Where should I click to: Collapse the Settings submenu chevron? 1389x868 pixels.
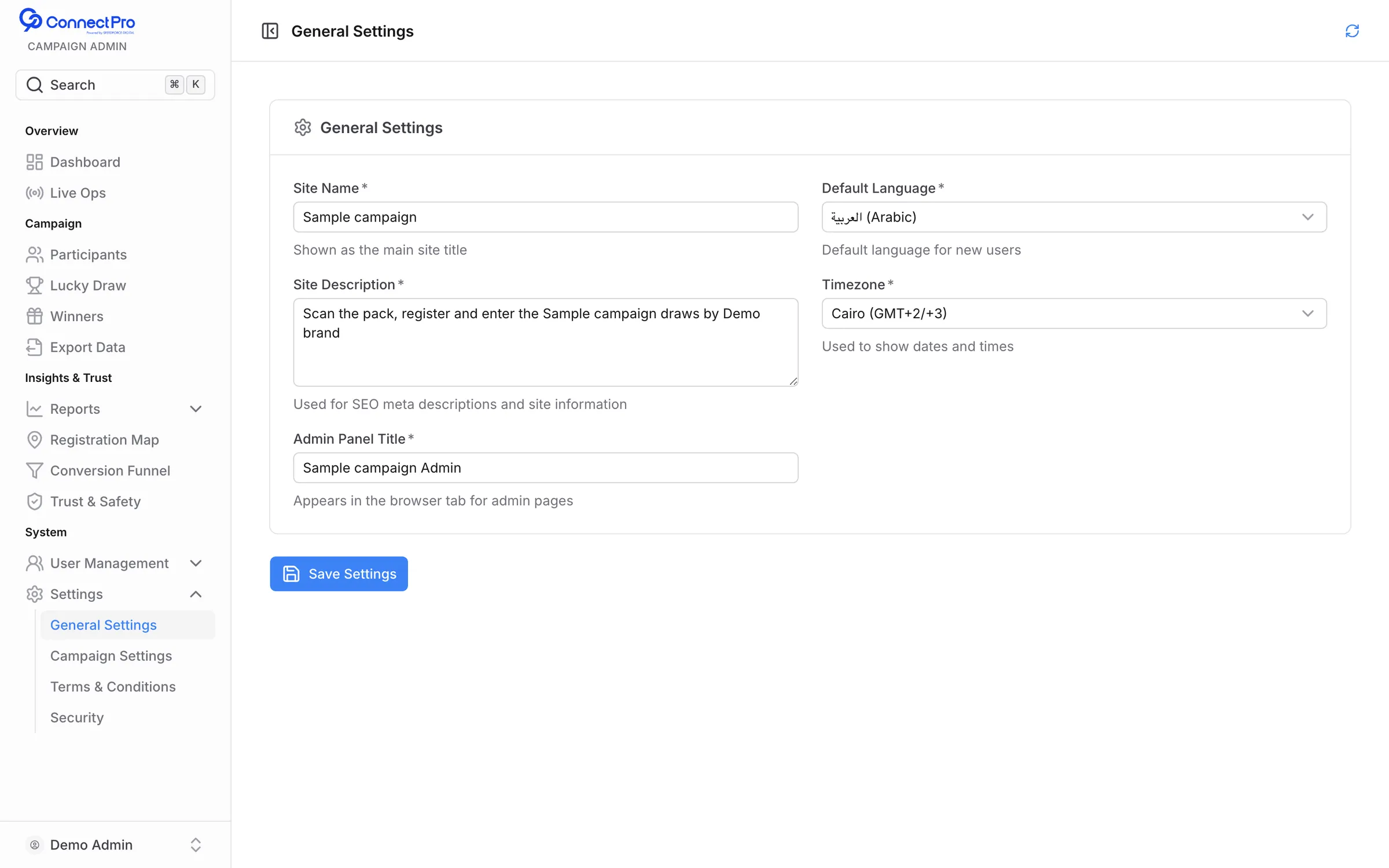pyautogui.click(x=196, y=594)
